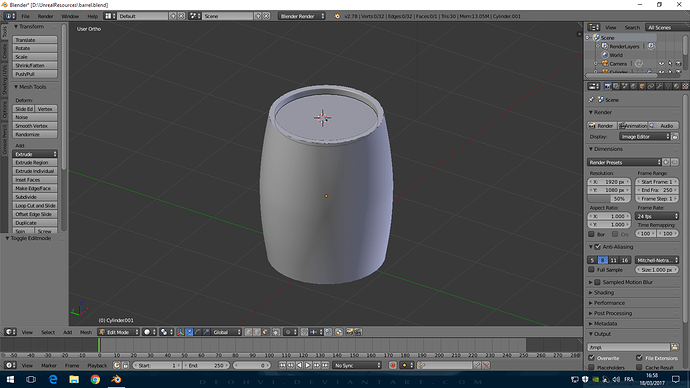Open the File menu
The height and width of the screenshot is (388, 690).
point(26,16)
